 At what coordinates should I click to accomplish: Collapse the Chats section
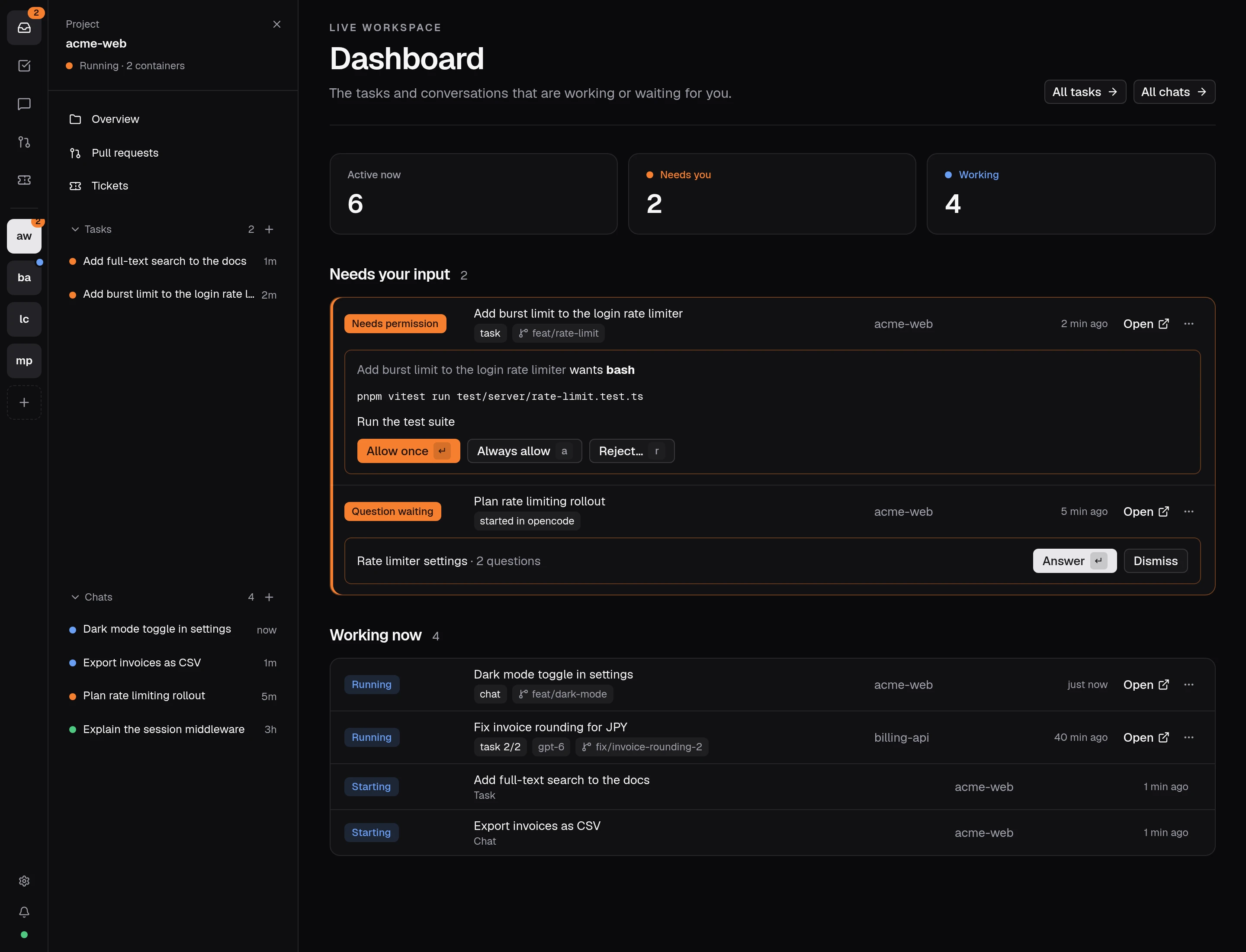pos(92,597)
